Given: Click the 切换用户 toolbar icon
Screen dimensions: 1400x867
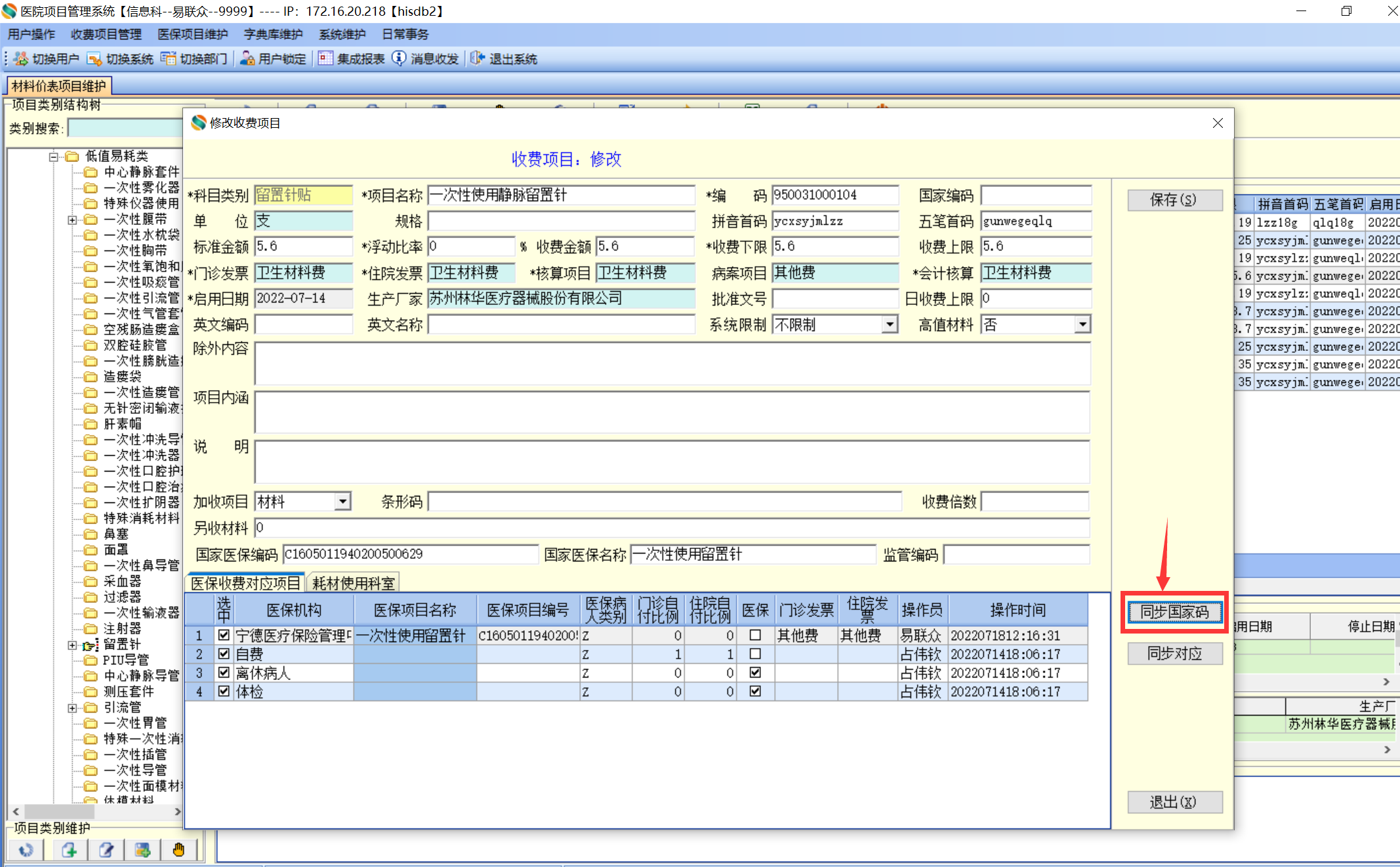Looking at the screenshot, I should coord(21,59).
